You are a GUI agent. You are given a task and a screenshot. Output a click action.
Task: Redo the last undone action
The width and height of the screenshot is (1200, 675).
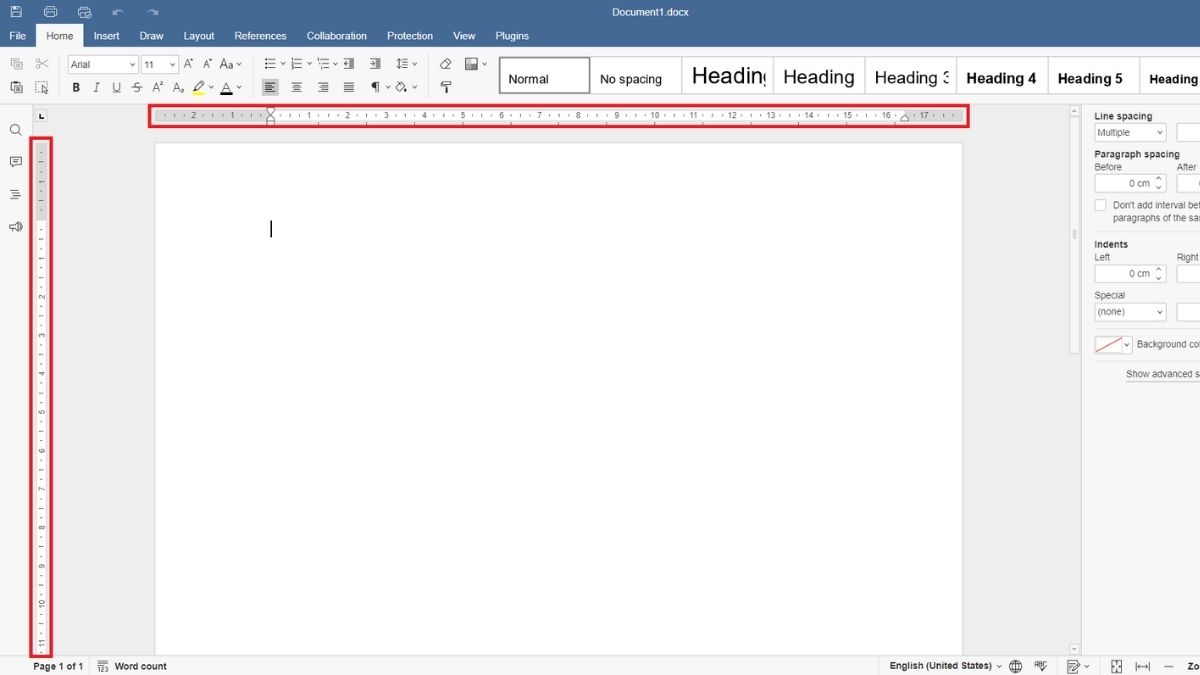(x=152, y=12)
